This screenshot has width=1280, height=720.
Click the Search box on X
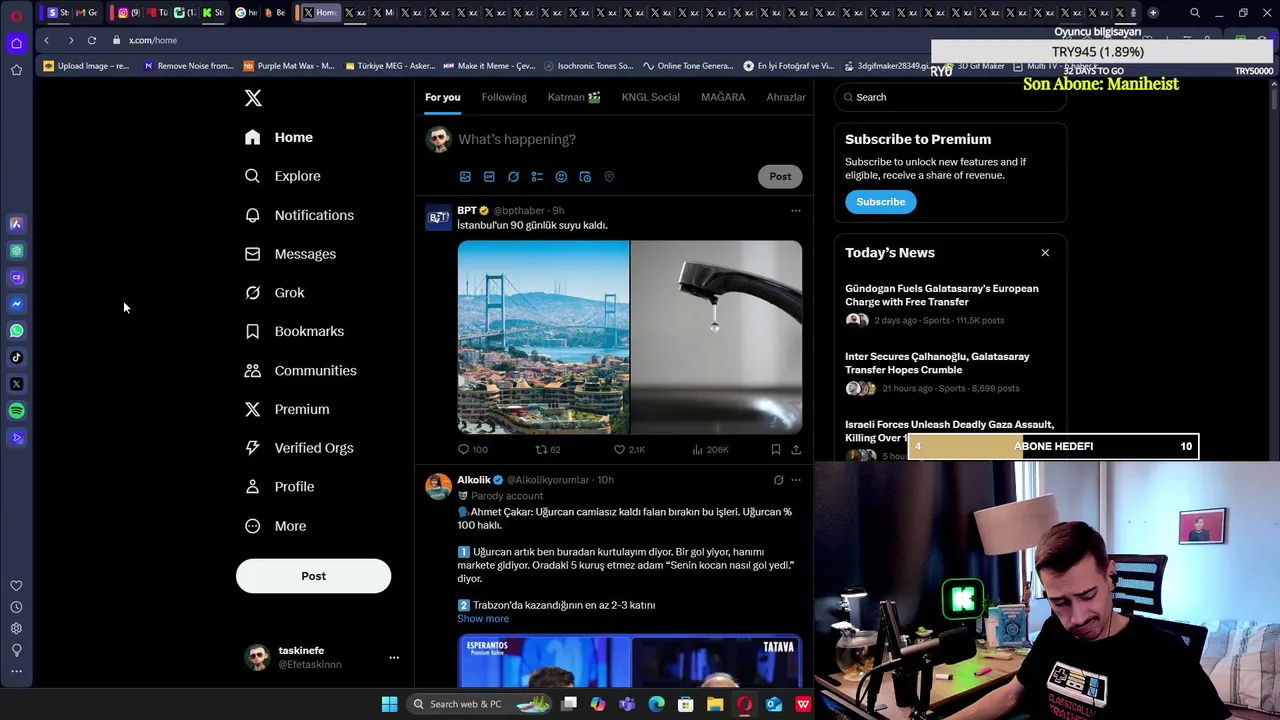tap(950, 97)
